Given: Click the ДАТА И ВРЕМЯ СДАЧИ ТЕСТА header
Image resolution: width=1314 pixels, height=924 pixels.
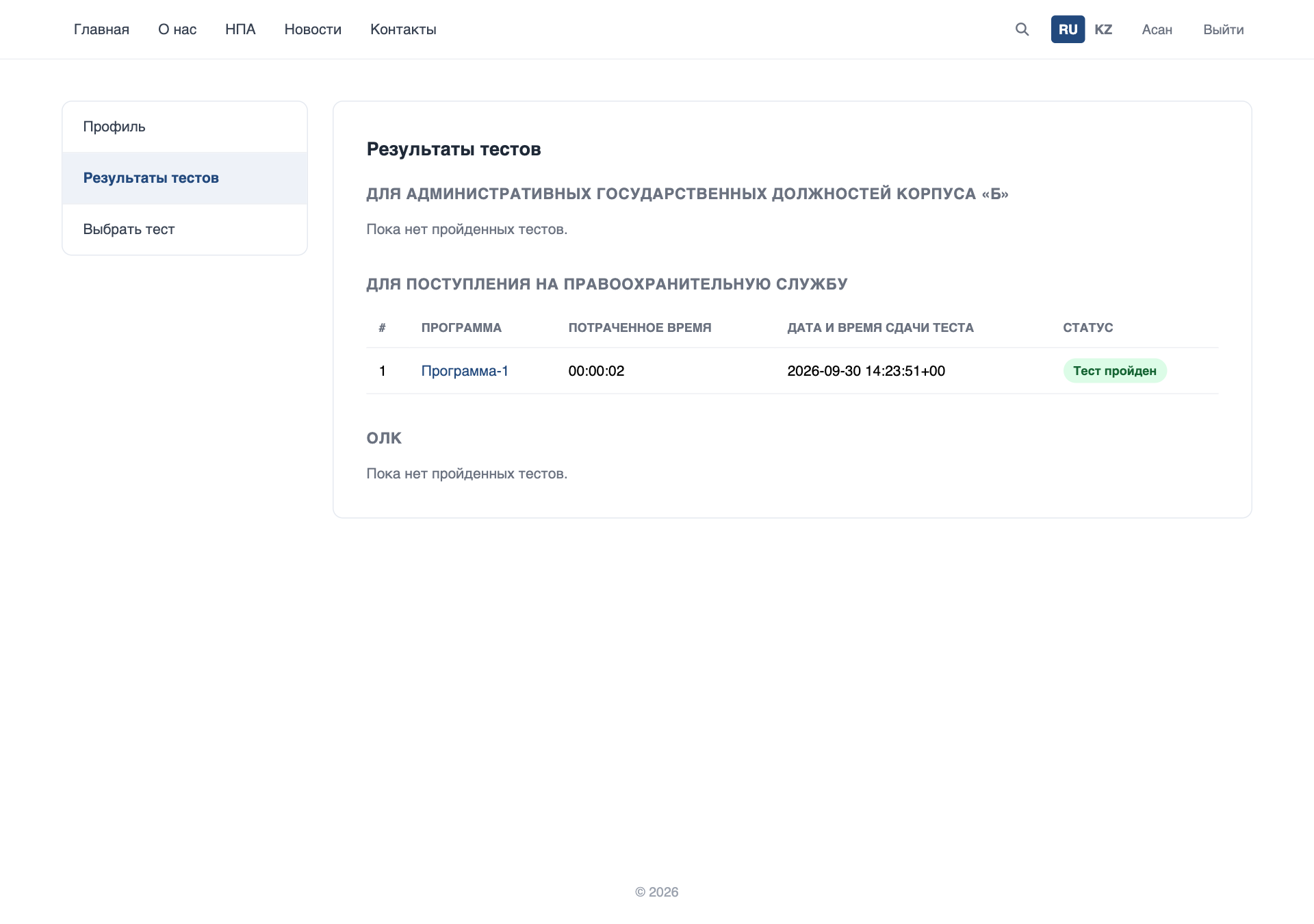Looking at the screenshot, I should (880, 328).
